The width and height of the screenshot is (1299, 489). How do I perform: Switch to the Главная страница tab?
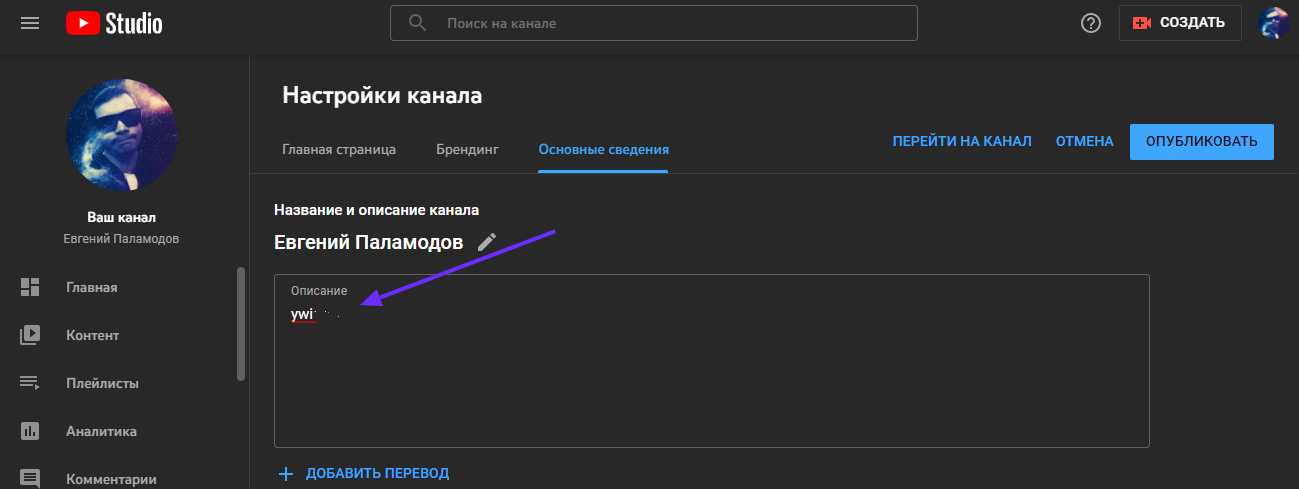[339, 149]
